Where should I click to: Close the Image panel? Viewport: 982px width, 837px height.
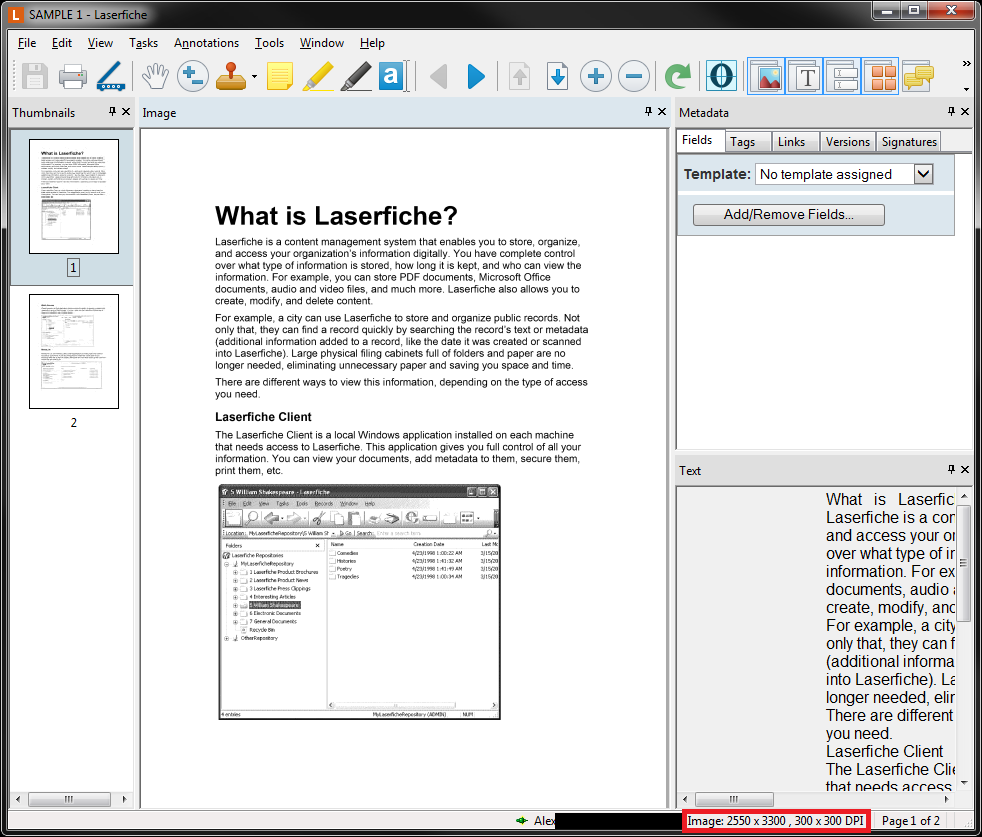pos(662,112)
